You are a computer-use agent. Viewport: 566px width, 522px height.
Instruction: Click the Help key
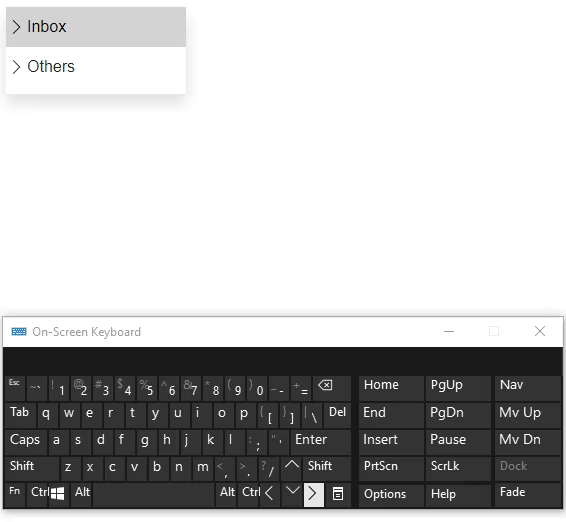[458, 495]
